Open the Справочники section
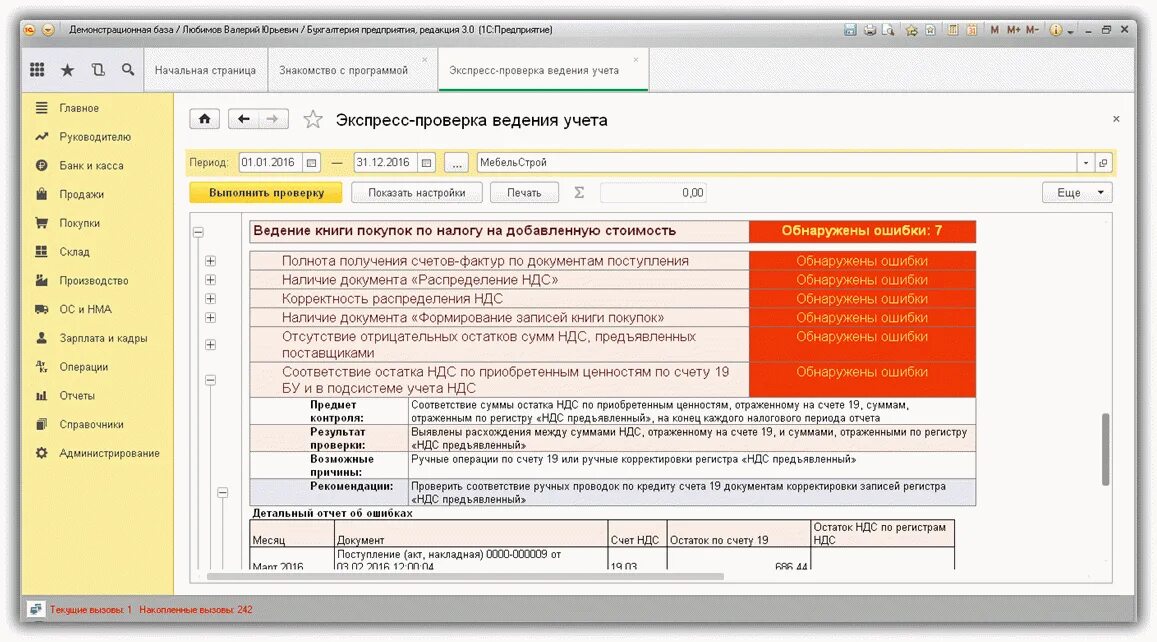1157x642 pixels. pyautogui.click(x=91, y=424)
